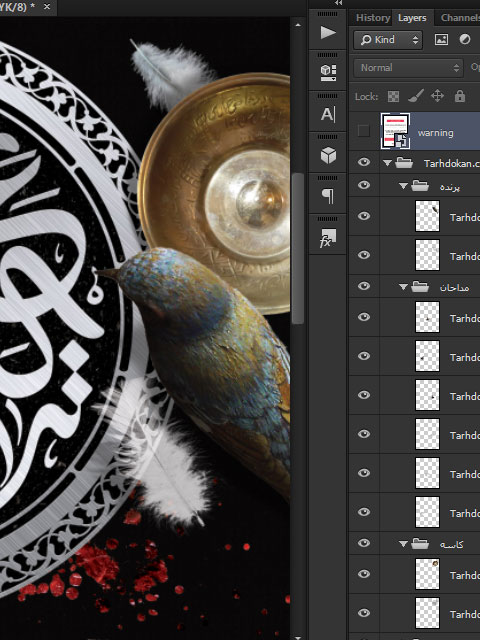Collapse the Tarhdokan group
Screen dimensions: 480x640
pos(387,163)
